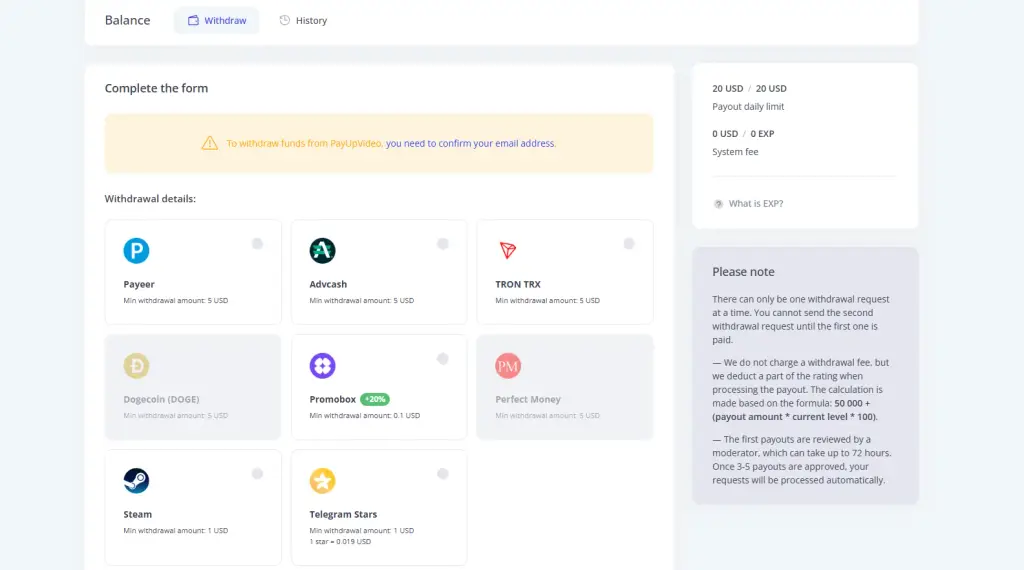Click the 'Withdrawal details:' label
This screenshot has height=570, width=1024.
pos(150,198)
